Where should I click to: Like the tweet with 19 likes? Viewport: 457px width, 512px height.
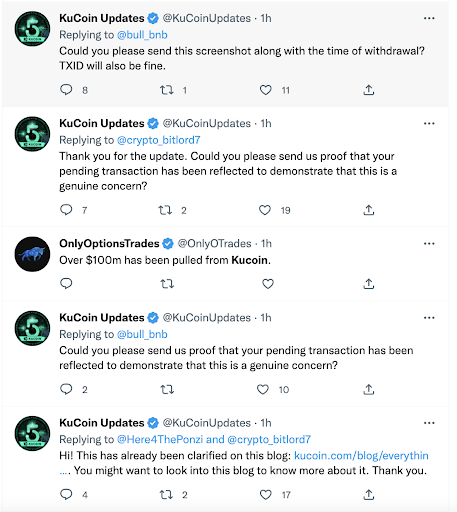[x=265, y=210]
